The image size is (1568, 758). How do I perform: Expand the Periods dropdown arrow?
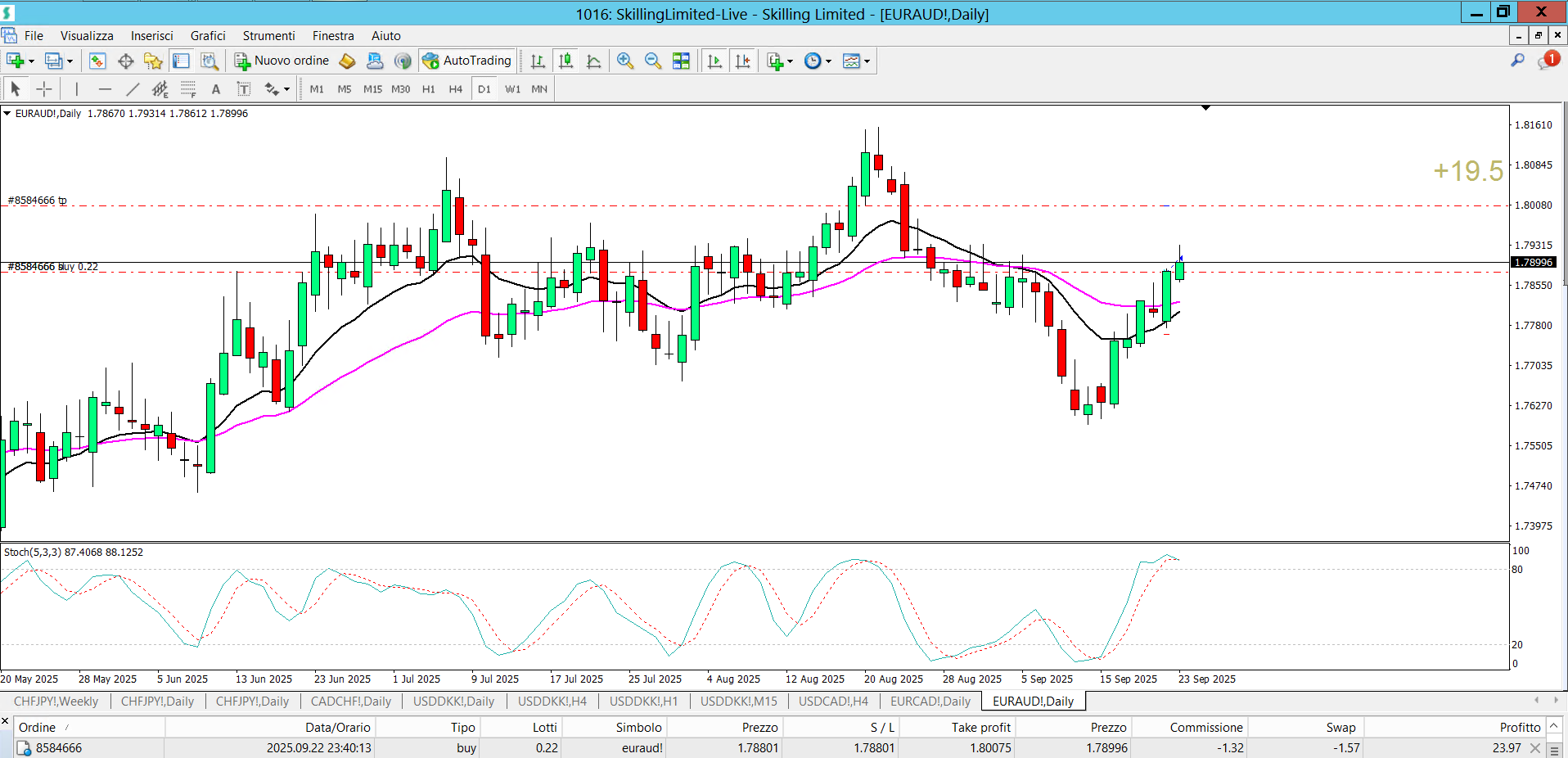coord(828,61)
